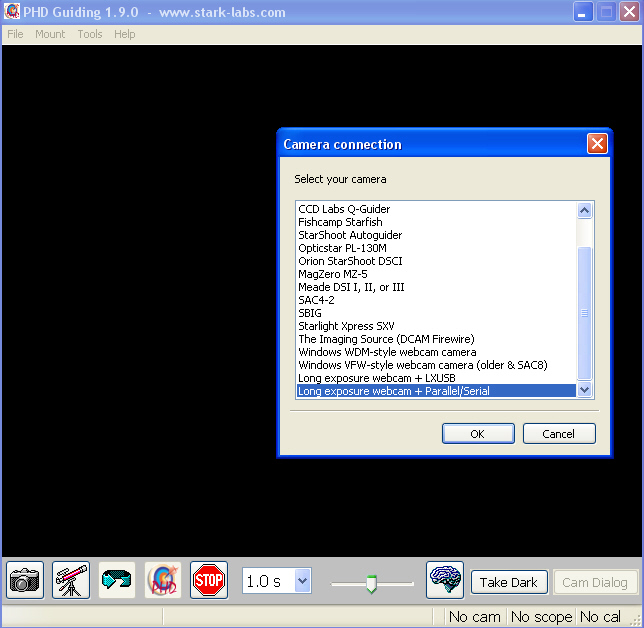
Task: Select SBIG from the camera list
Action: point(310,313)
